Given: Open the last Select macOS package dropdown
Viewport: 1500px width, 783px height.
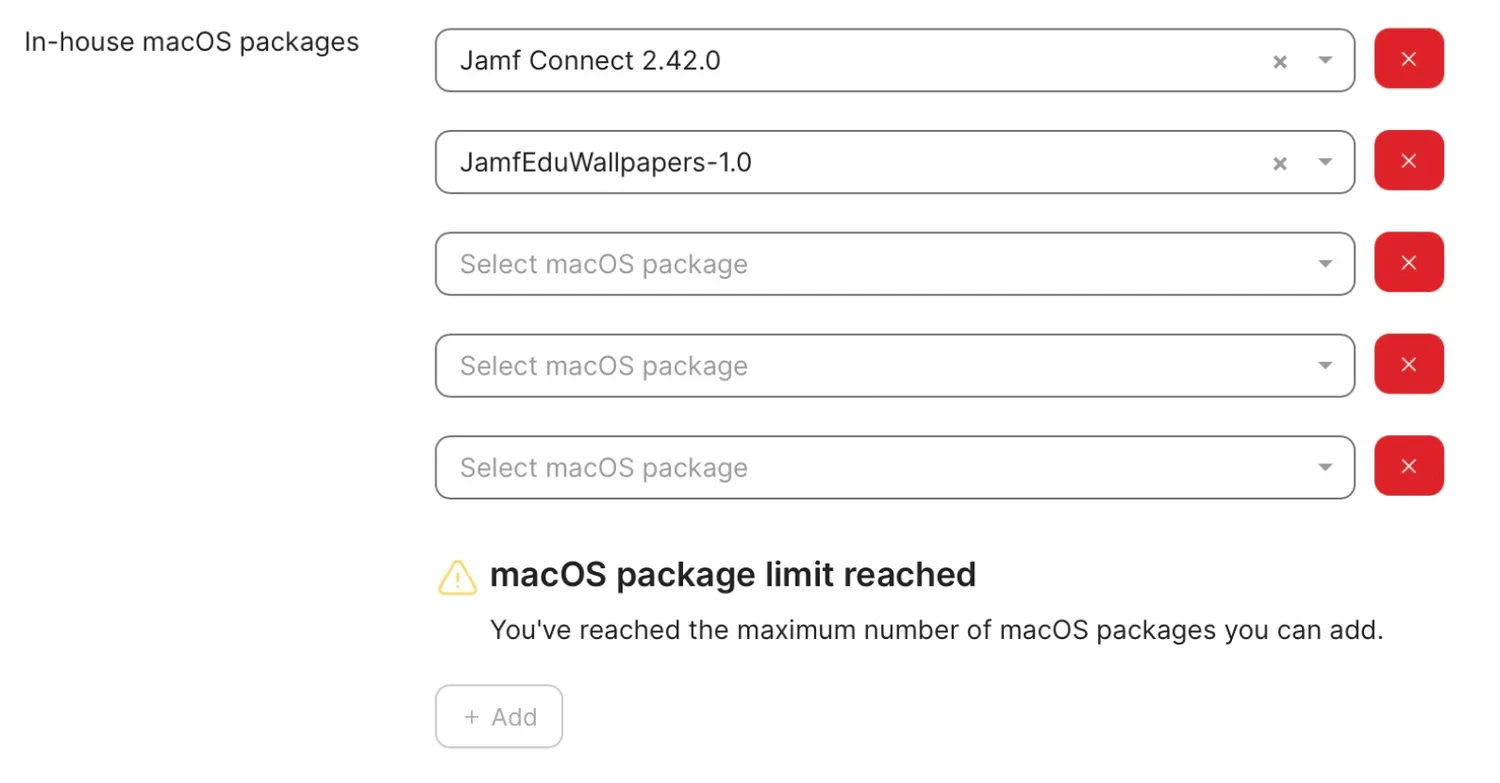Looking at the screenshot, I should (1325, 467).
